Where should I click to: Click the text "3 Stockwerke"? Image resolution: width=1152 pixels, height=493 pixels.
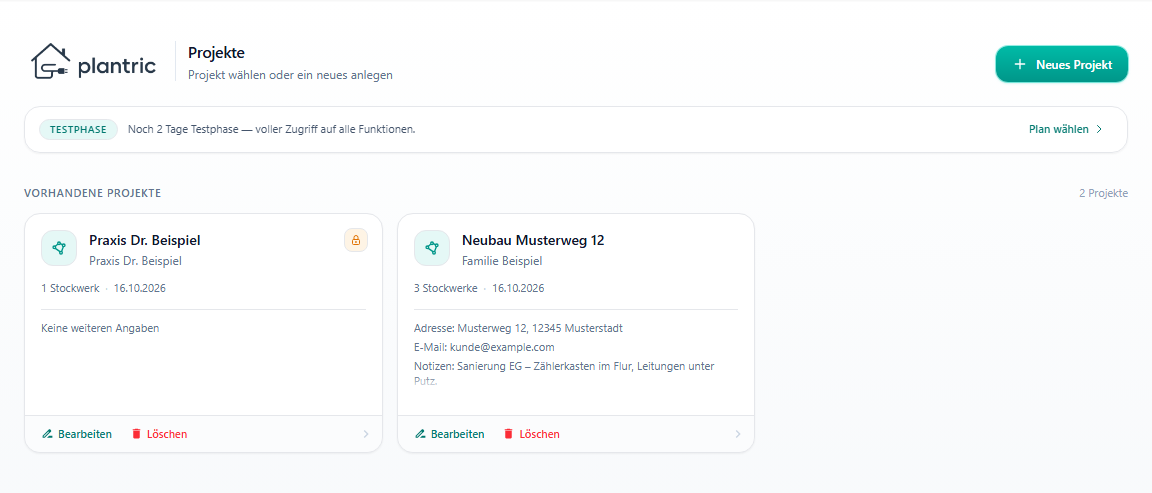click(446, 288)
